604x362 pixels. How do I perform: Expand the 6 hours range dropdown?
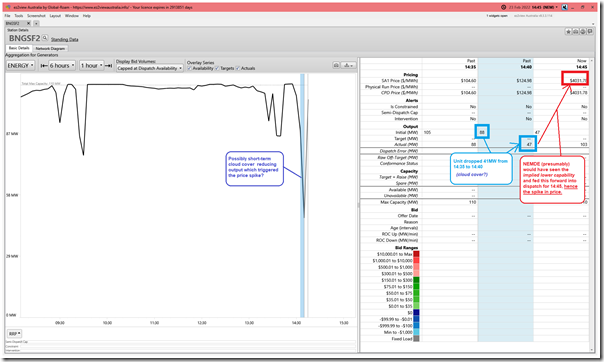[x=62, y=66]
